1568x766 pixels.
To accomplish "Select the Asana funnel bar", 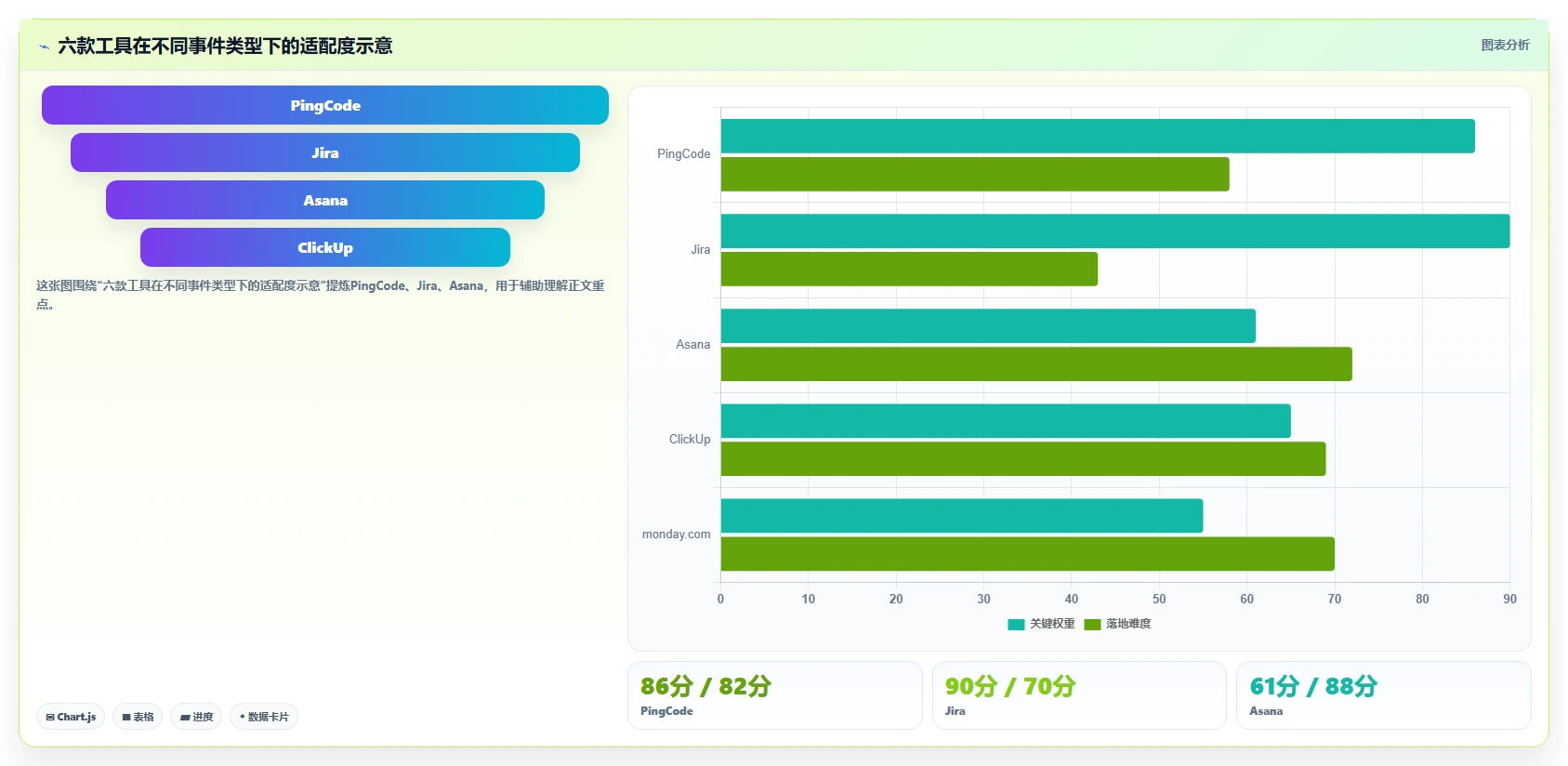I will (325, 200).
